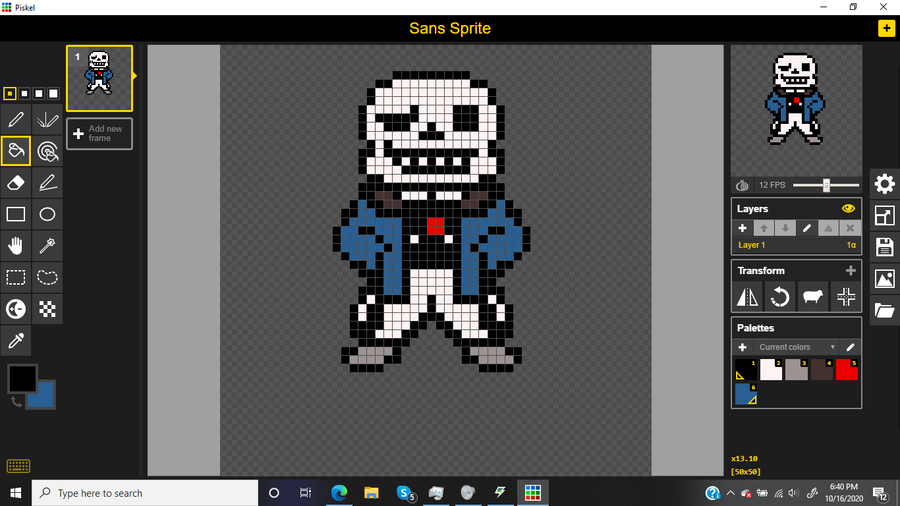Open the Export image panel
Image resolution: width=900 pixels, height=506 pixels.
pos(885,279)
